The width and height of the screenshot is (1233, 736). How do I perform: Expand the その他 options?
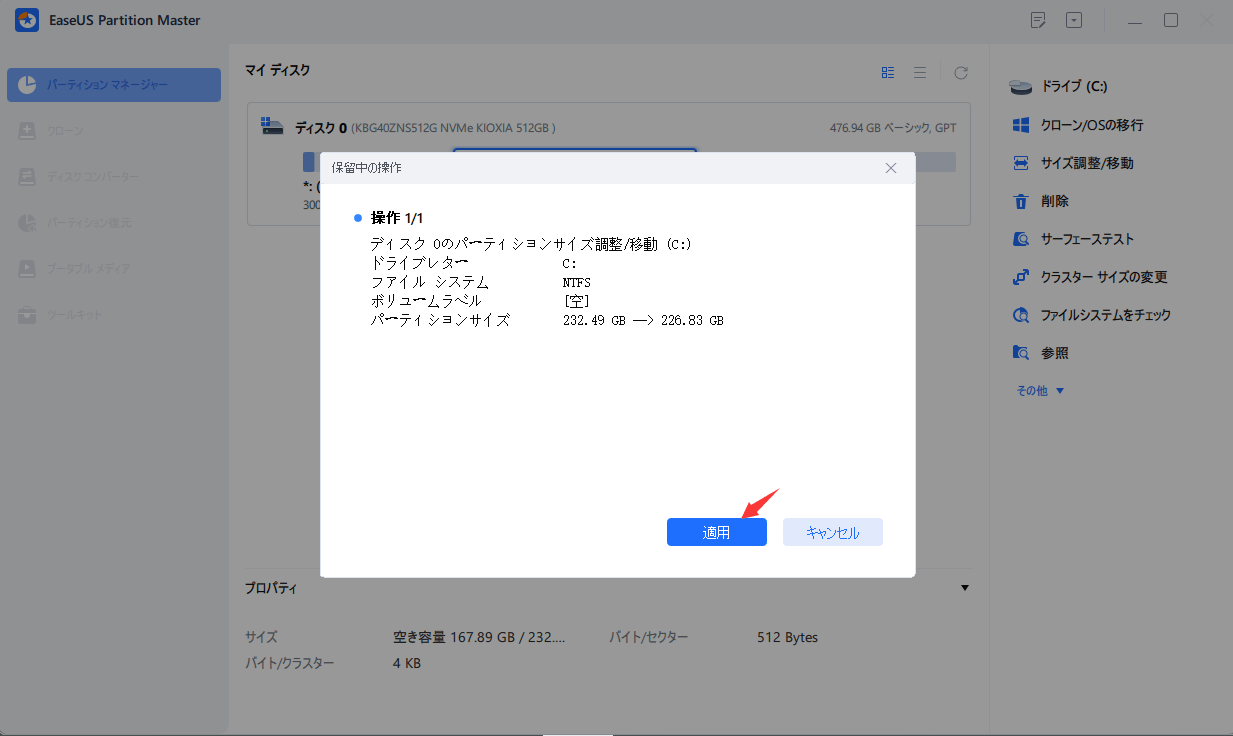tap(1040, 390)
